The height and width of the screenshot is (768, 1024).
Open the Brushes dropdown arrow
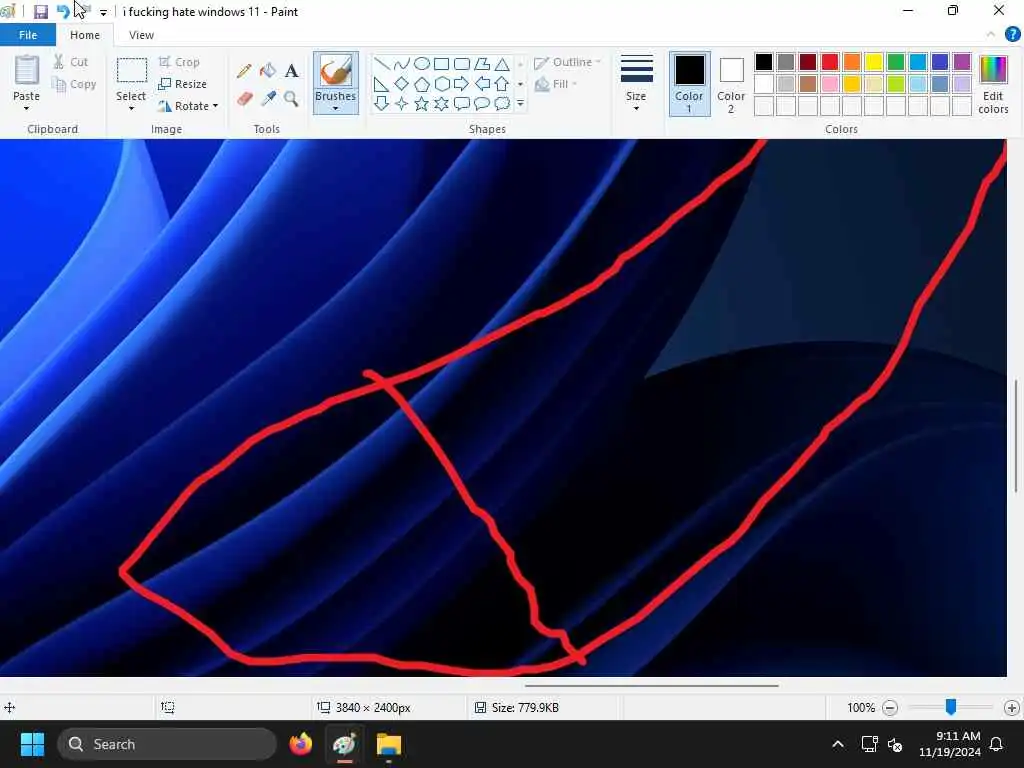(x=336, y=108)
